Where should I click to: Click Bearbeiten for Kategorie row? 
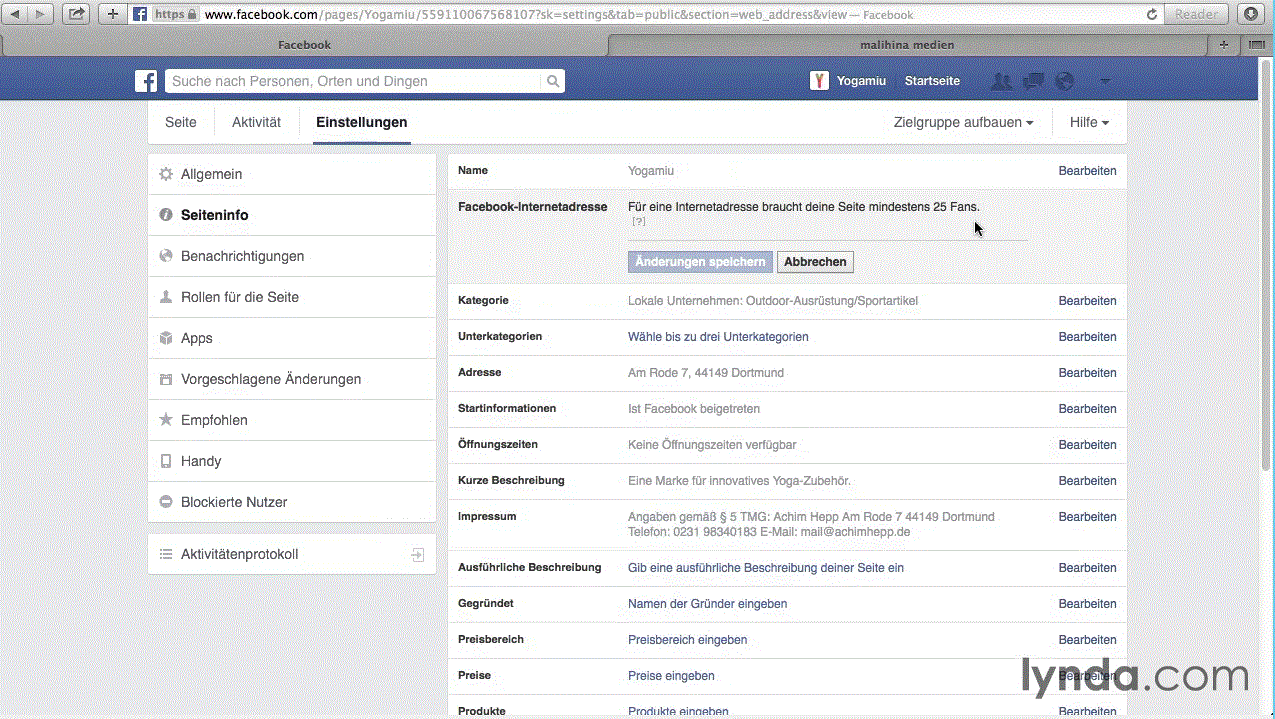point(1087,301)
